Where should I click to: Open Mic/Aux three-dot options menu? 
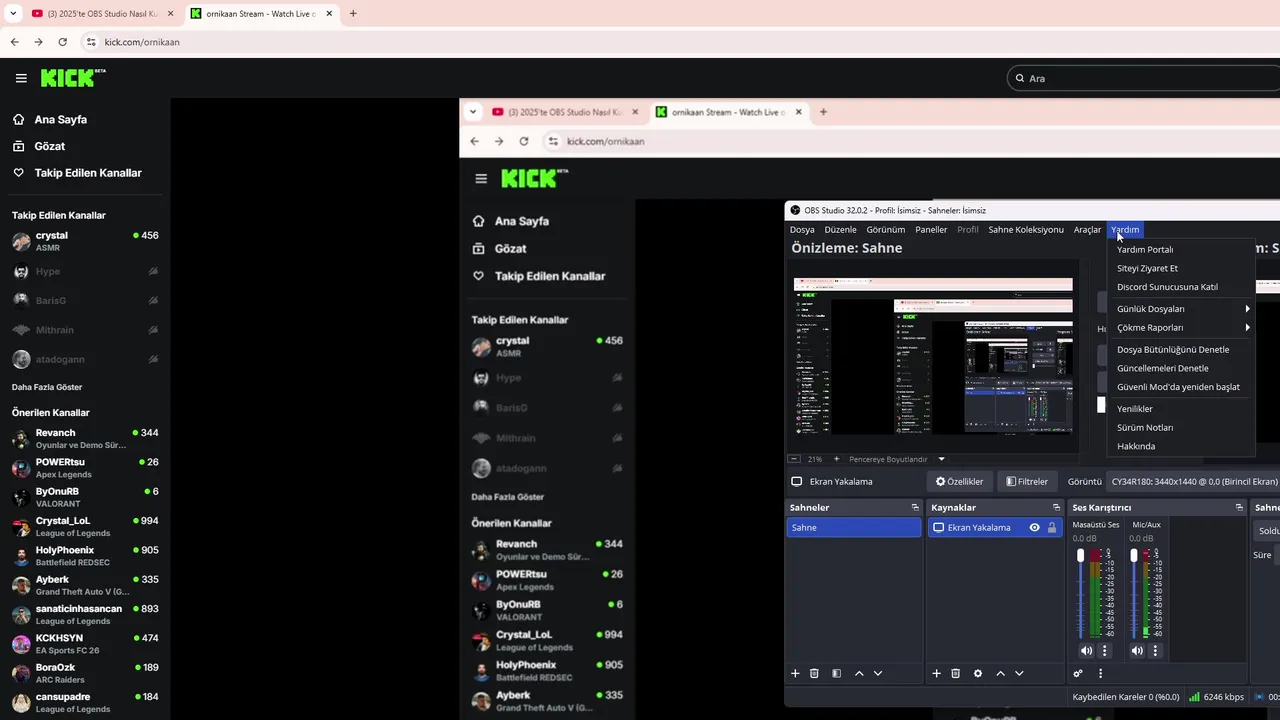(x=1156, y=651)
